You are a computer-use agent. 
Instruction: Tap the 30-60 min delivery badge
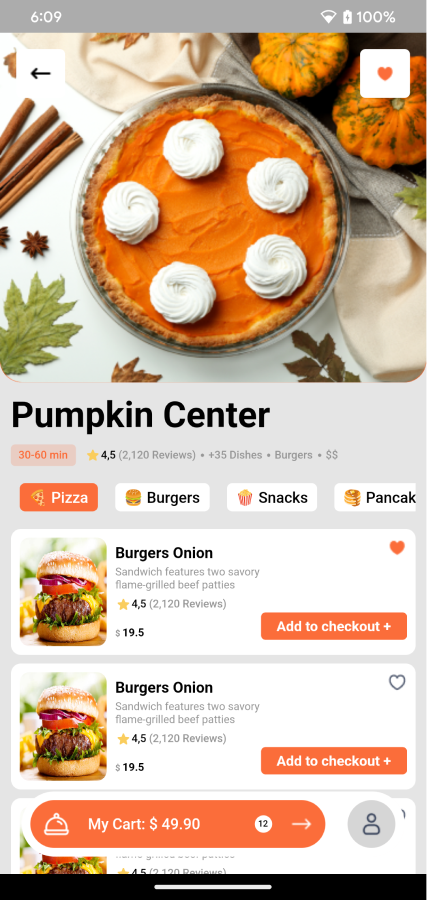[x=44, y=455]
